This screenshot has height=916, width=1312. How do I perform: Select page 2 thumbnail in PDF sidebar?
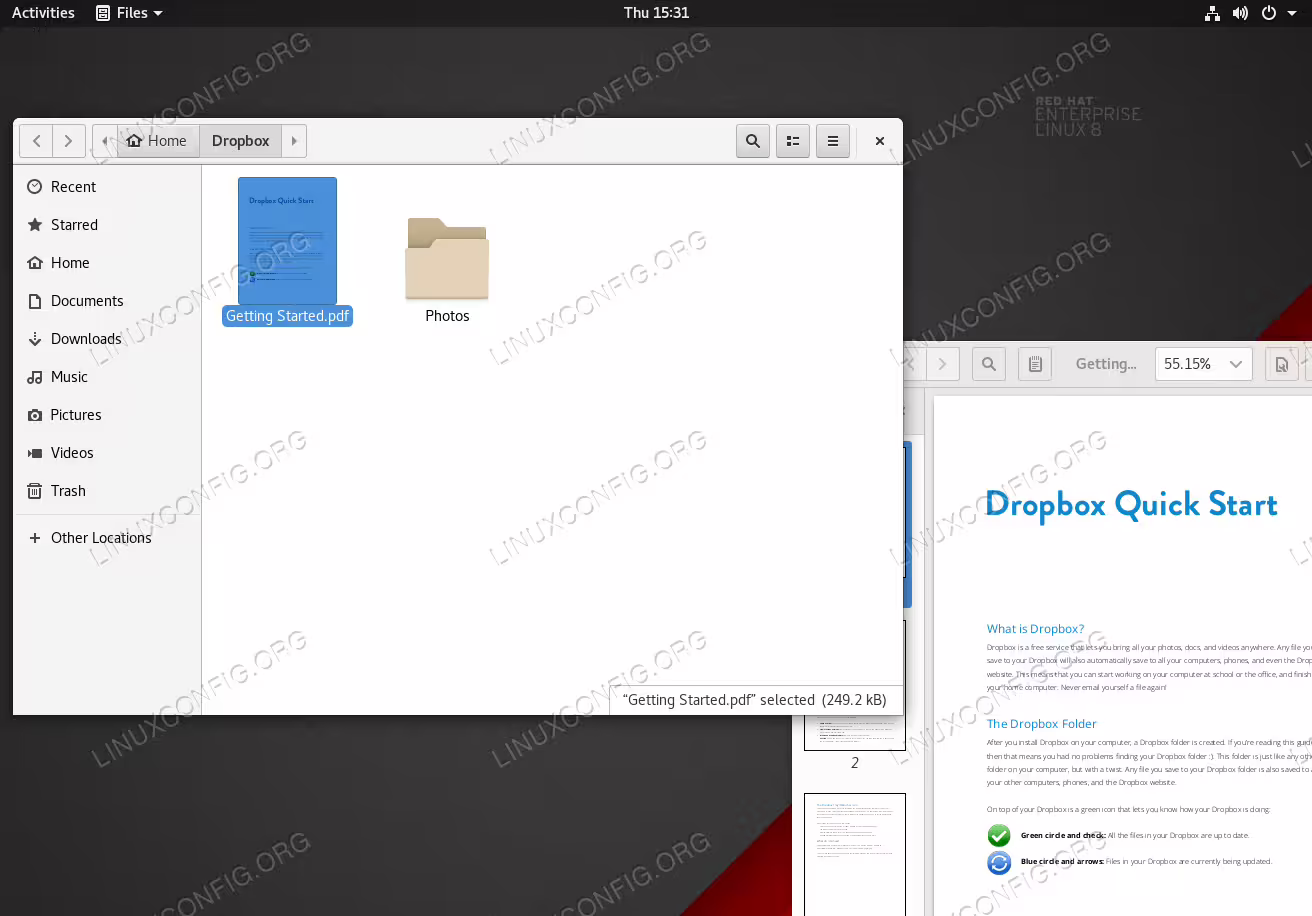click(x=855, y=732)
